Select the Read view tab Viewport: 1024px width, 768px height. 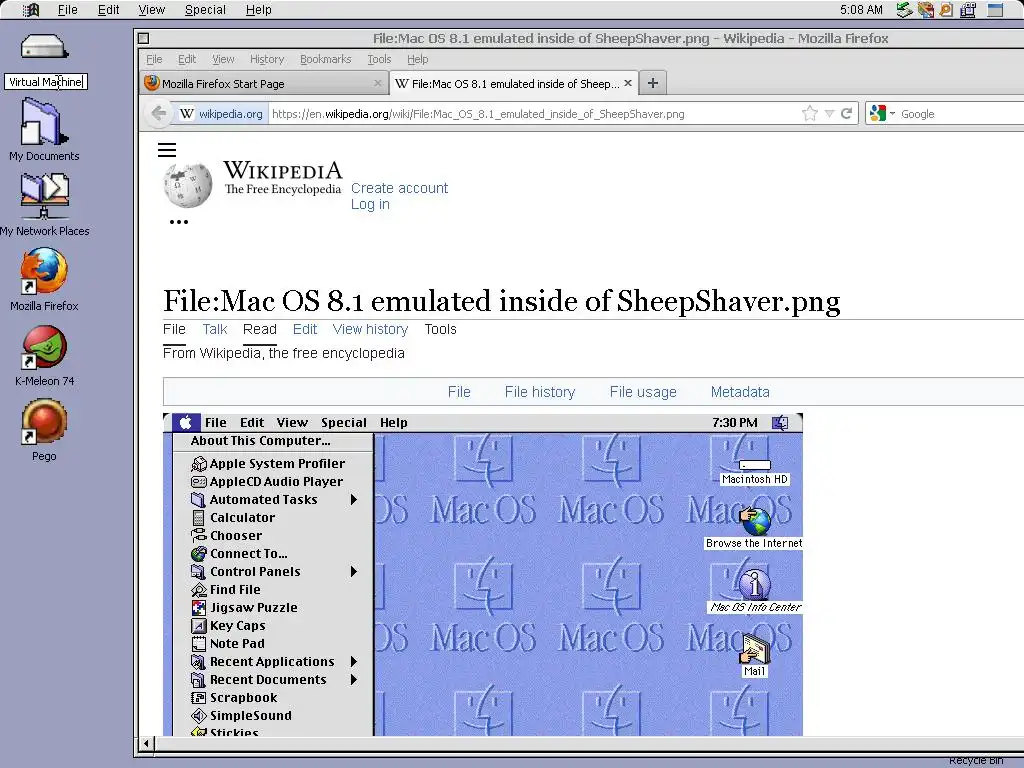pyautogui.click(x=259, y=329)
